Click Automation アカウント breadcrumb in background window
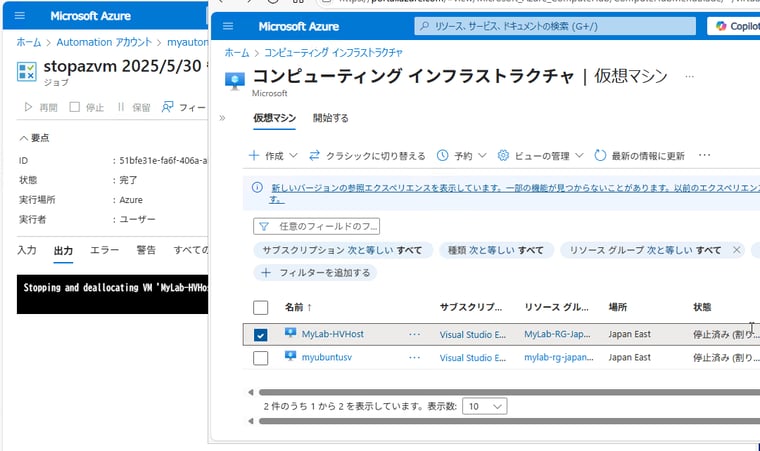This screenshot has height=451, width=760. click(104, 42)
